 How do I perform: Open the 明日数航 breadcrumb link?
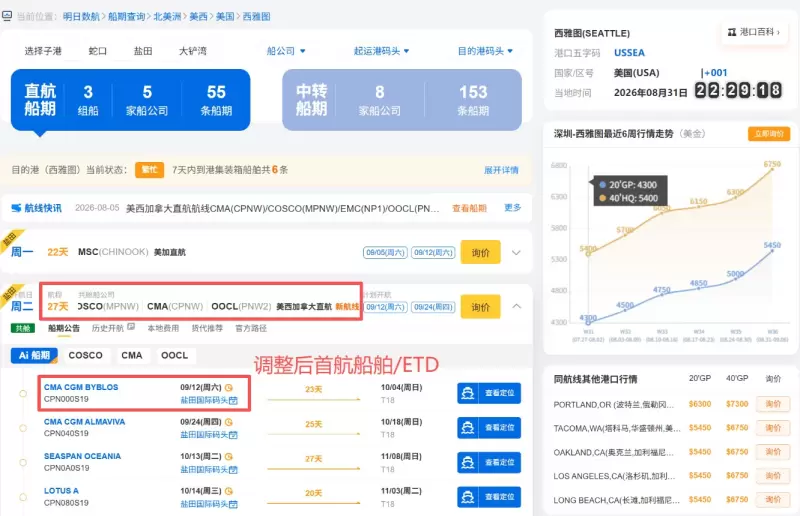[81, 16]
